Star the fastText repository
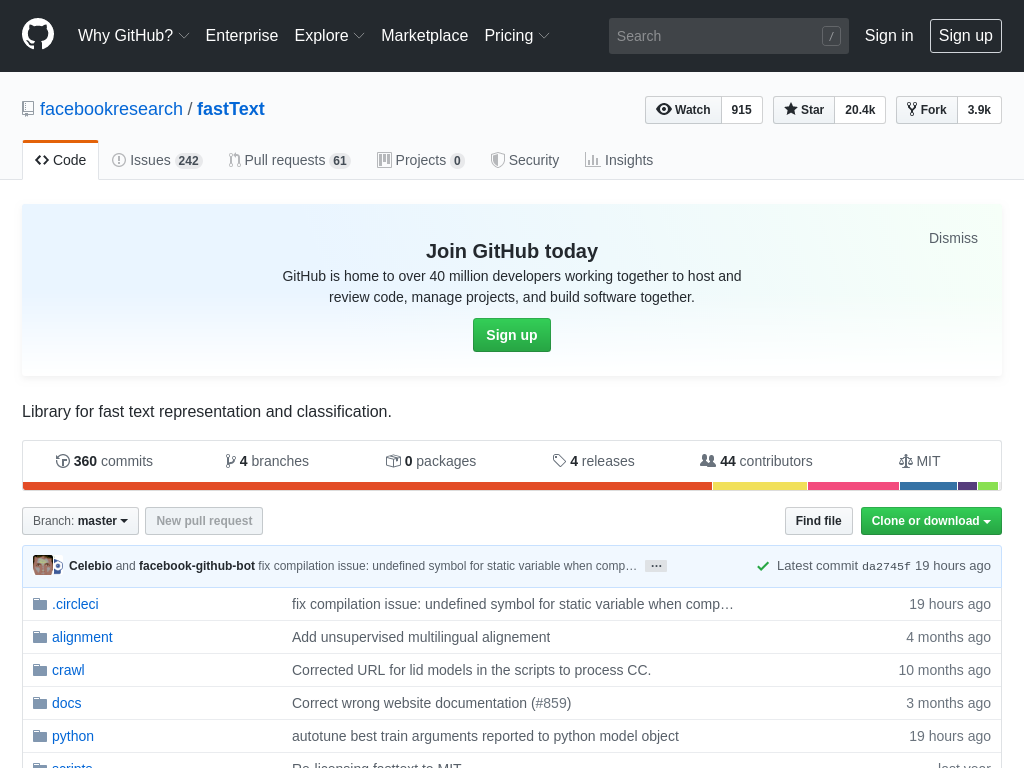Screen dimensions: 1024x768 pyautogui.click(x=804, y=110)
